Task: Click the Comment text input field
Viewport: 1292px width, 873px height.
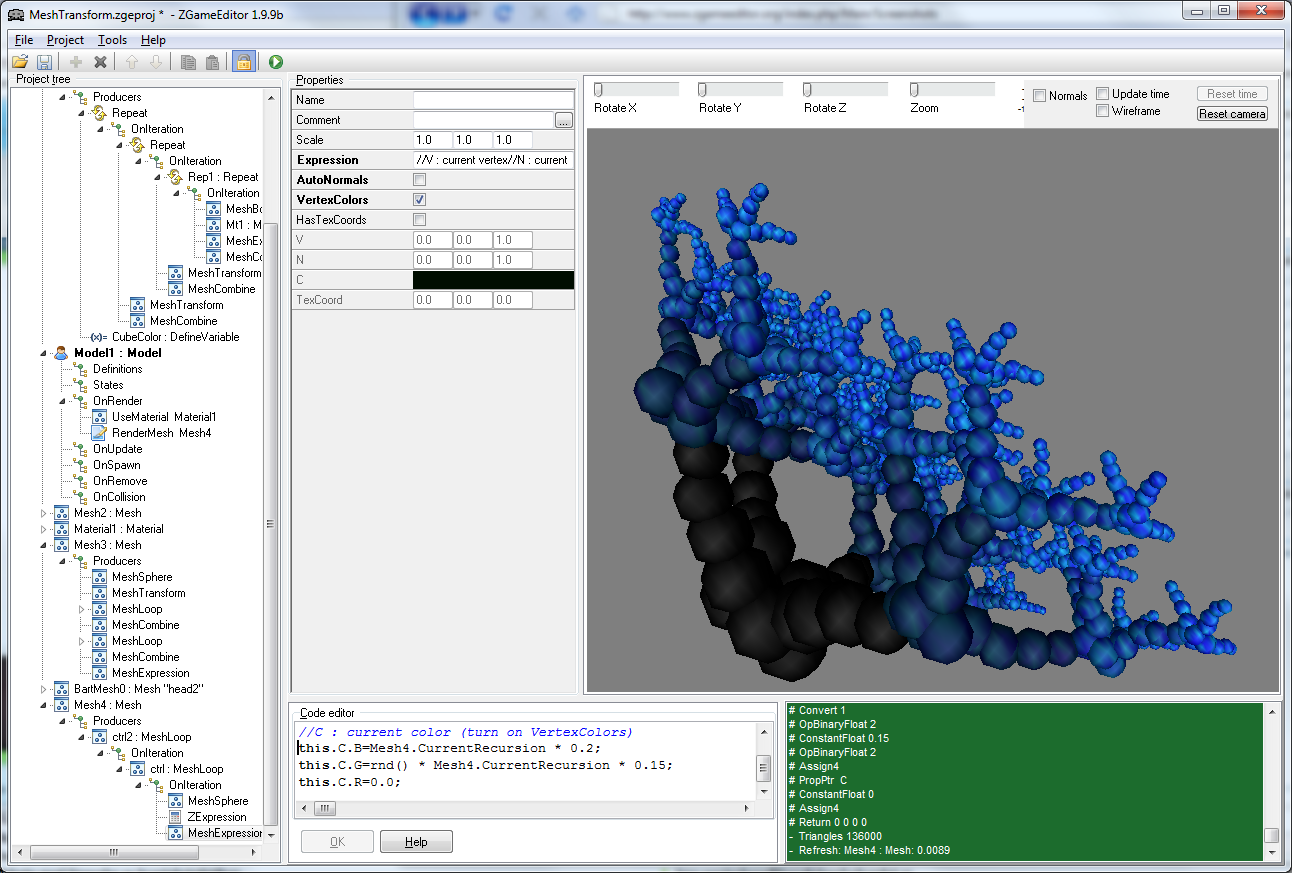Action: pos(483,120)
